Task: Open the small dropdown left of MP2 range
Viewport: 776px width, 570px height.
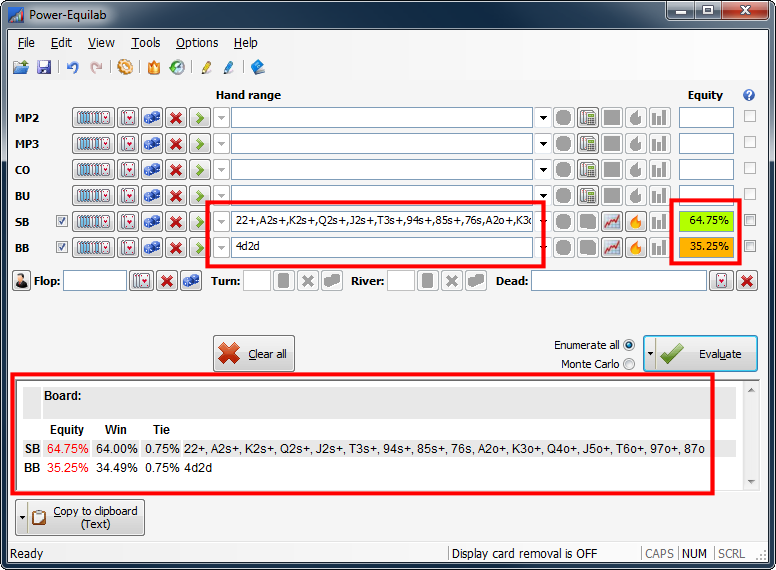Action: click(221, 118)
